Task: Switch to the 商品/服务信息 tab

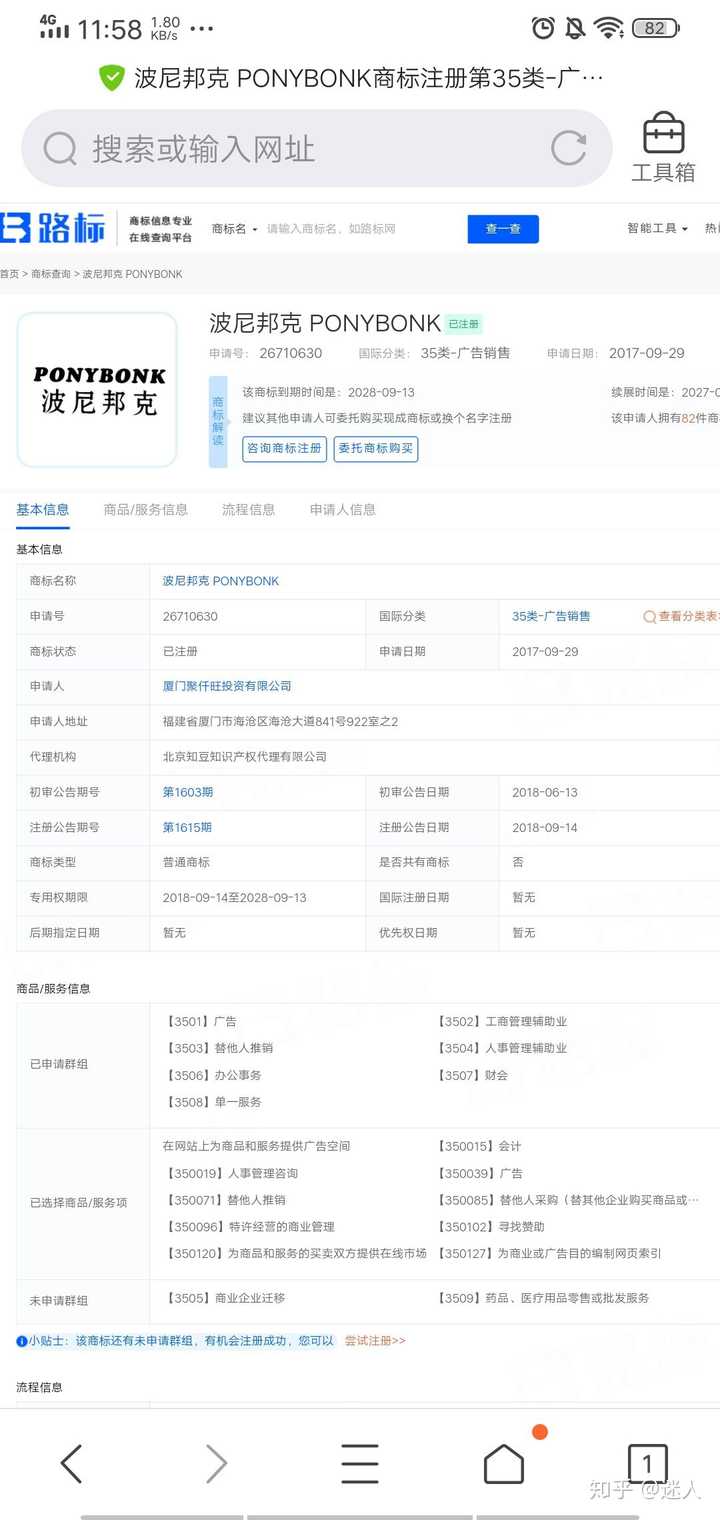Action: [146, 509]
